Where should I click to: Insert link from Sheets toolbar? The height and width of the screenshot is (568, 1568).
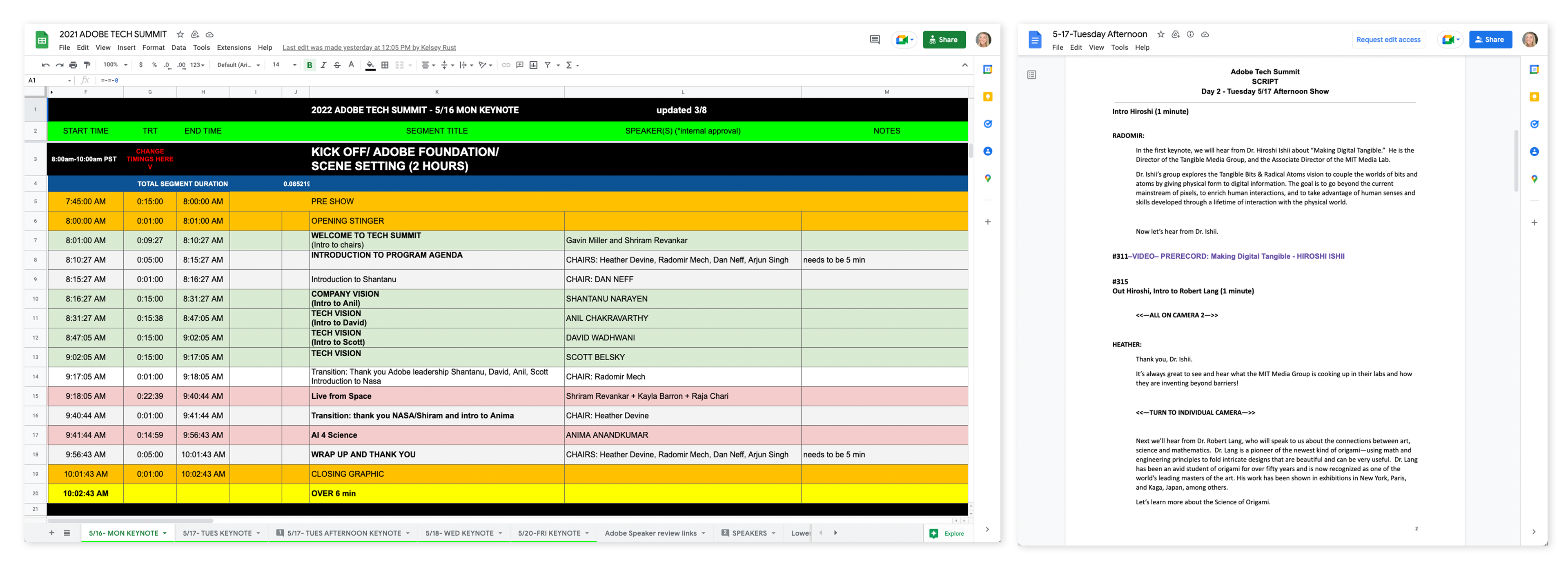(506, 65)
